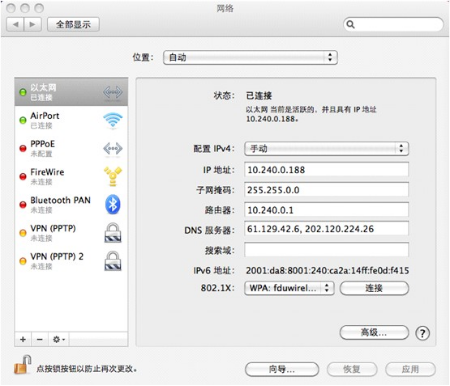Click the 全部显示 show all button

pyautogui.click(x=73, y=24)
